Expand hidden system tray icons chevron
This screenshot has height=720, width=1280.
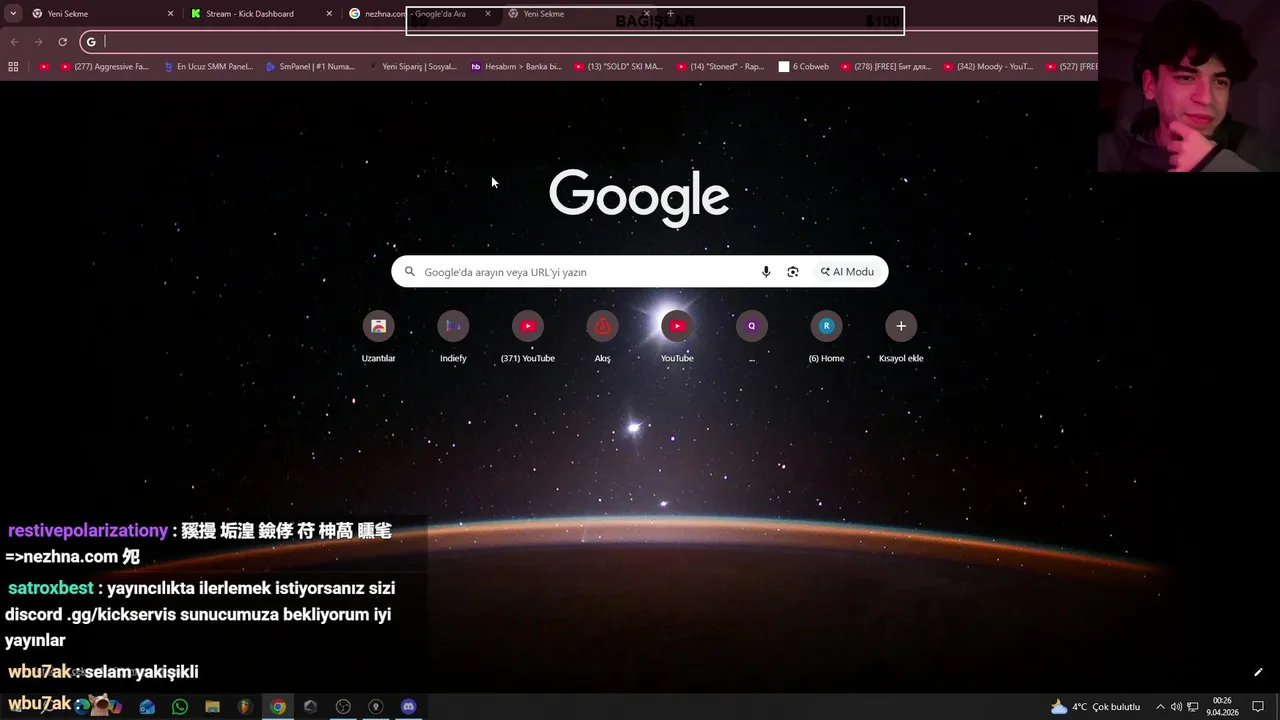[1160, 707]
